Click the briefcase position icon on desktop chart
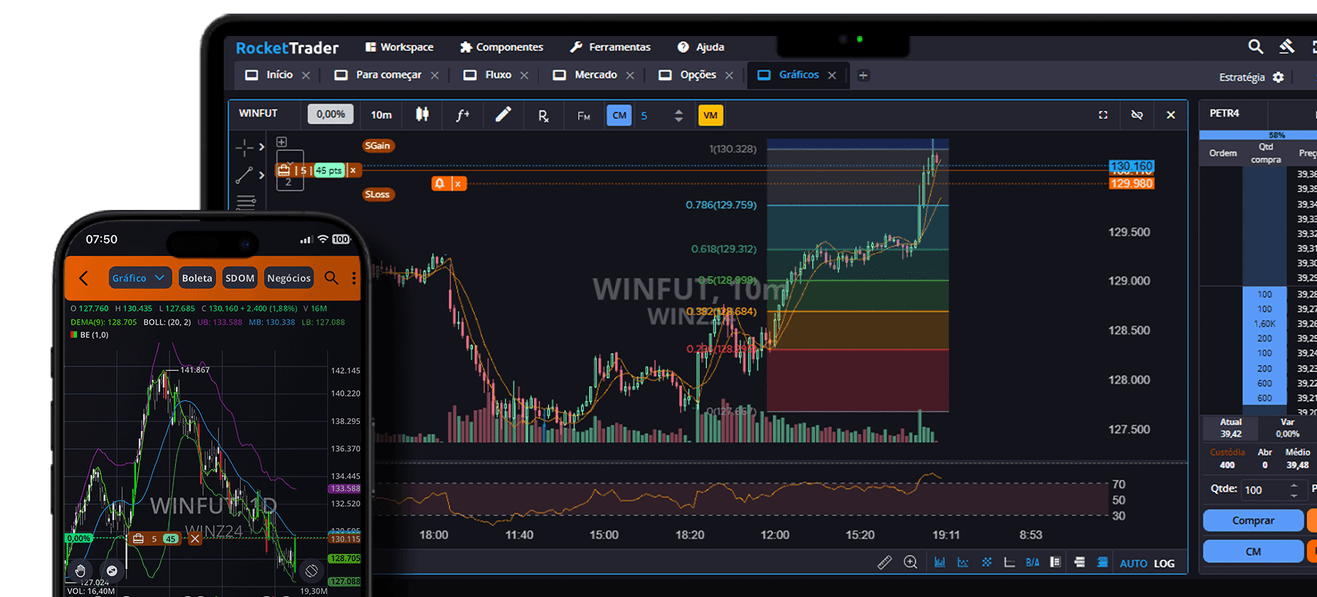Viewport: 1317px width, 597px height. click(284, 170)
